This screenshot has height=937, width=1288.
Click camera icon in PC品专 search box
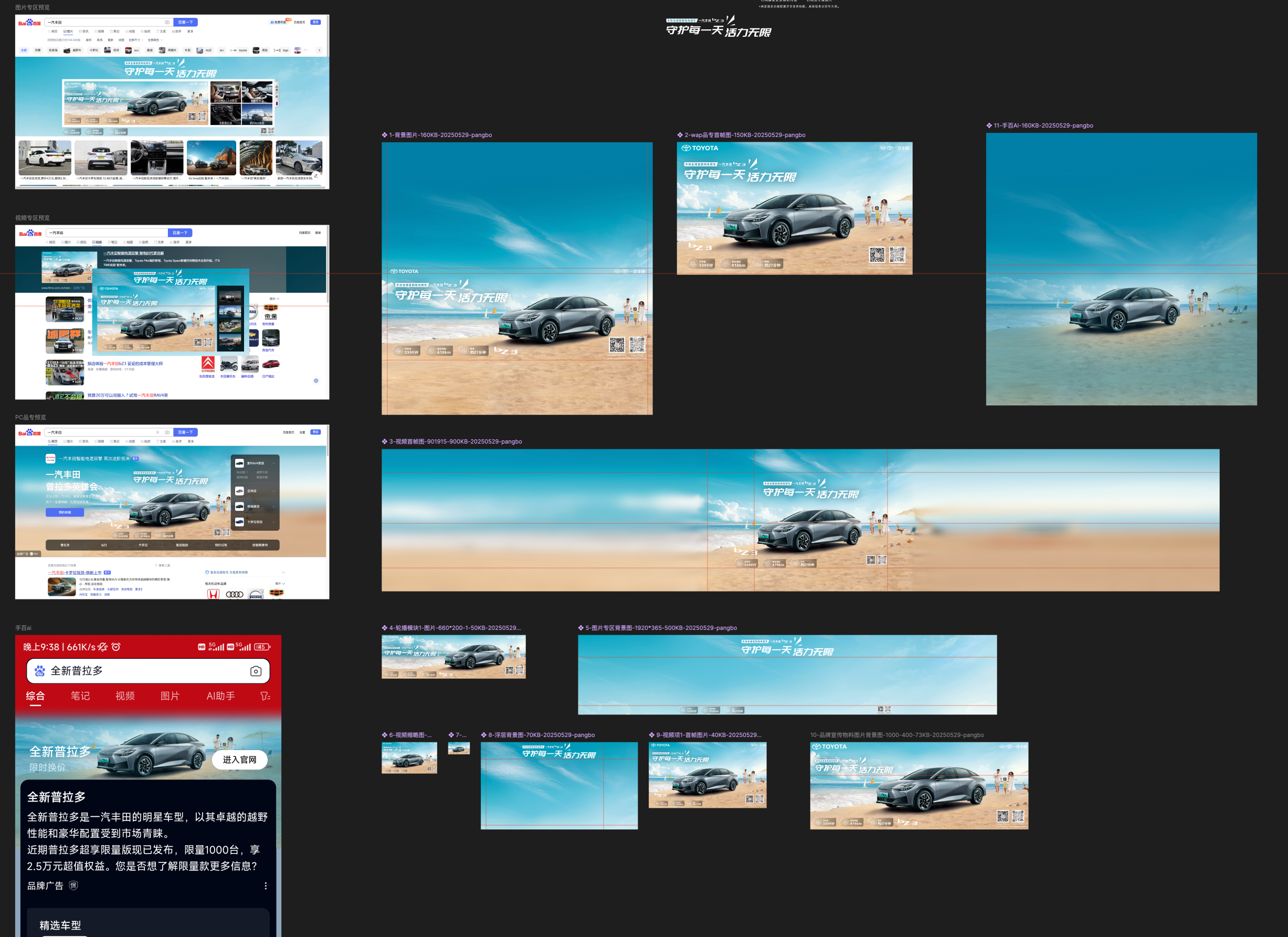coord(167,432)
